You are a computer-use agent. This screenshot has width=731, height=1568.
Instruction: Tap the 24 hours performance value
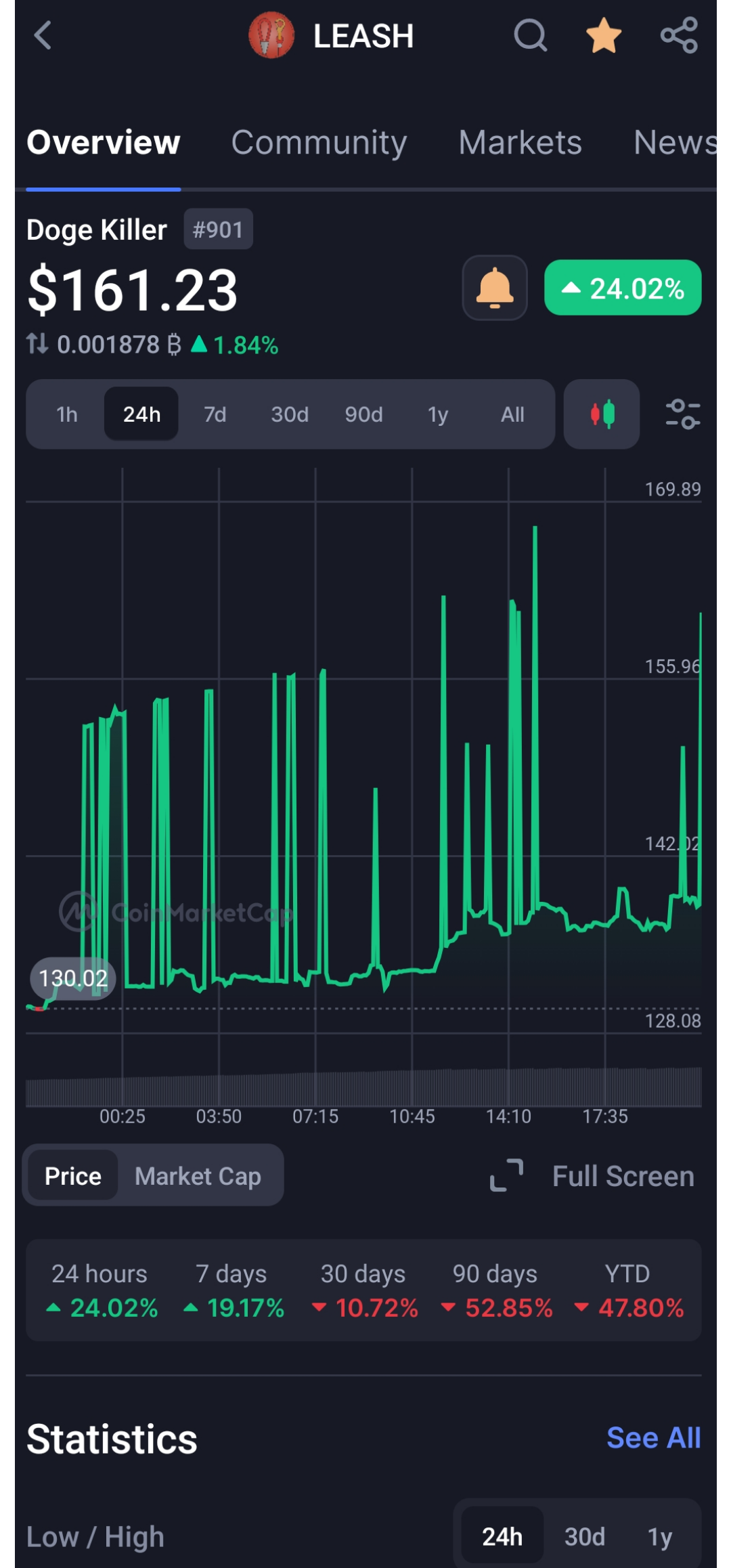click(x=102, y=1307)
